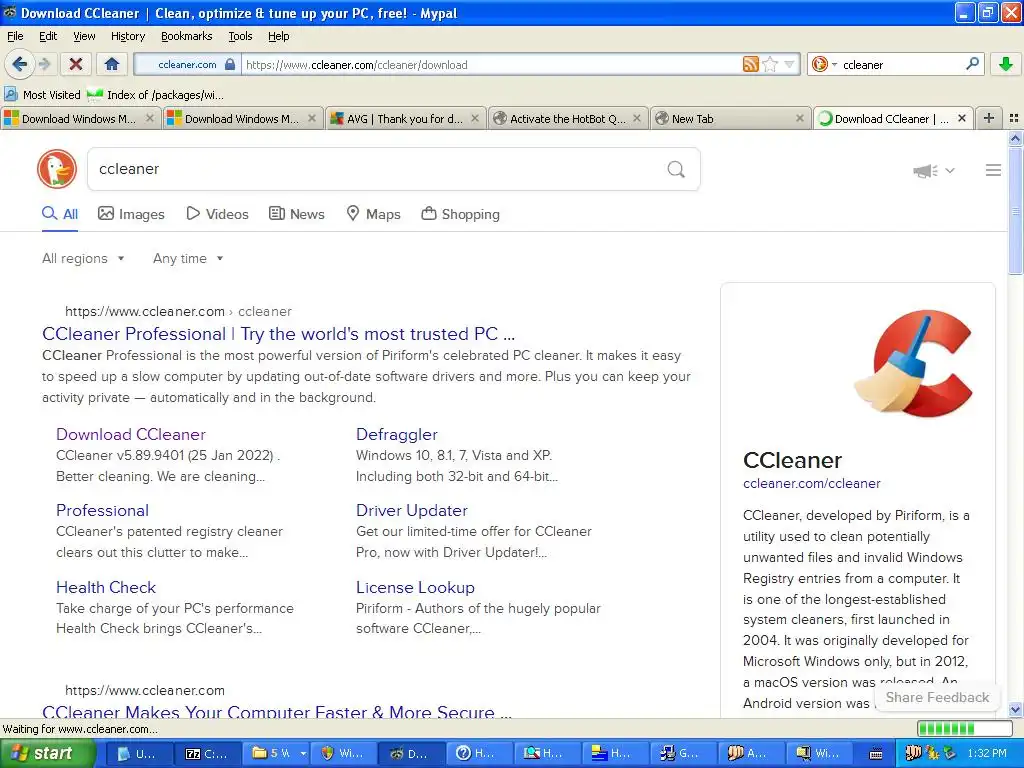Open the Professional sitelink
This screenshot has height=768, width=1024.
point(103,511)
